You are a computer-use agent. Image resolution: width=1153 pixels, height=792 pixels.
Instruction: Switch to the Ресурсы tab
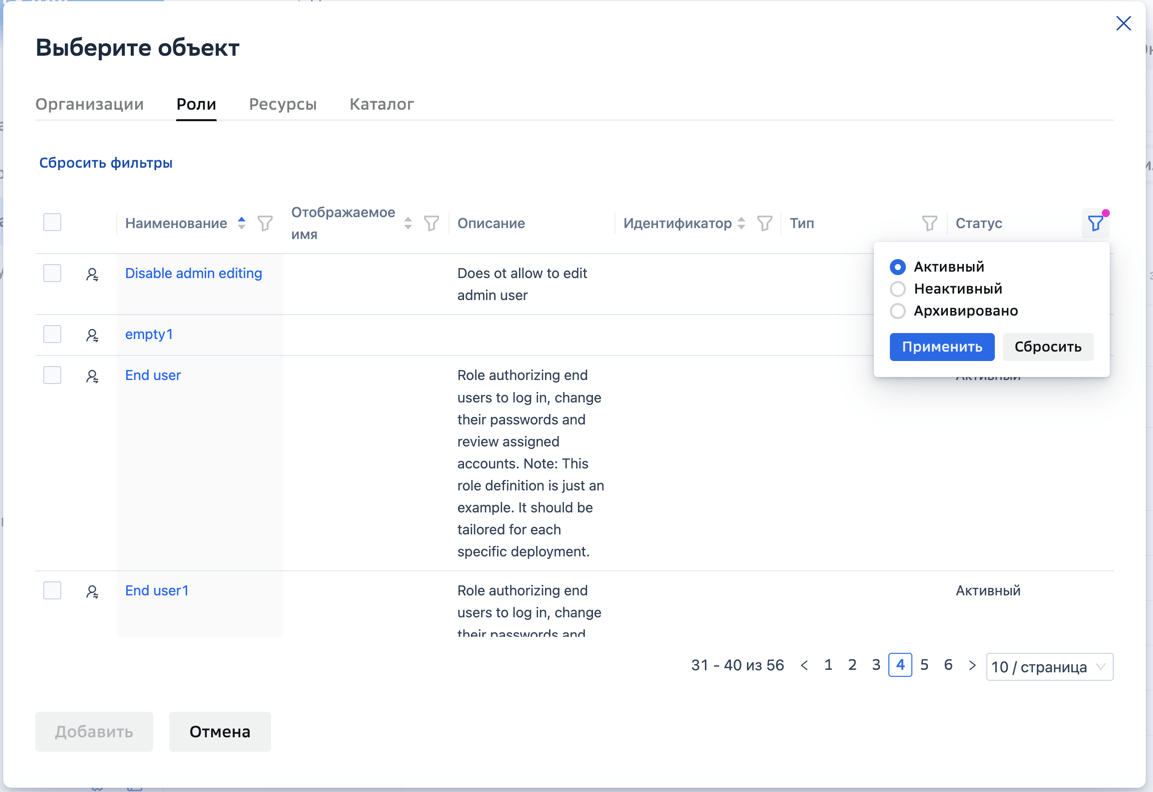[x=283, y=104]
